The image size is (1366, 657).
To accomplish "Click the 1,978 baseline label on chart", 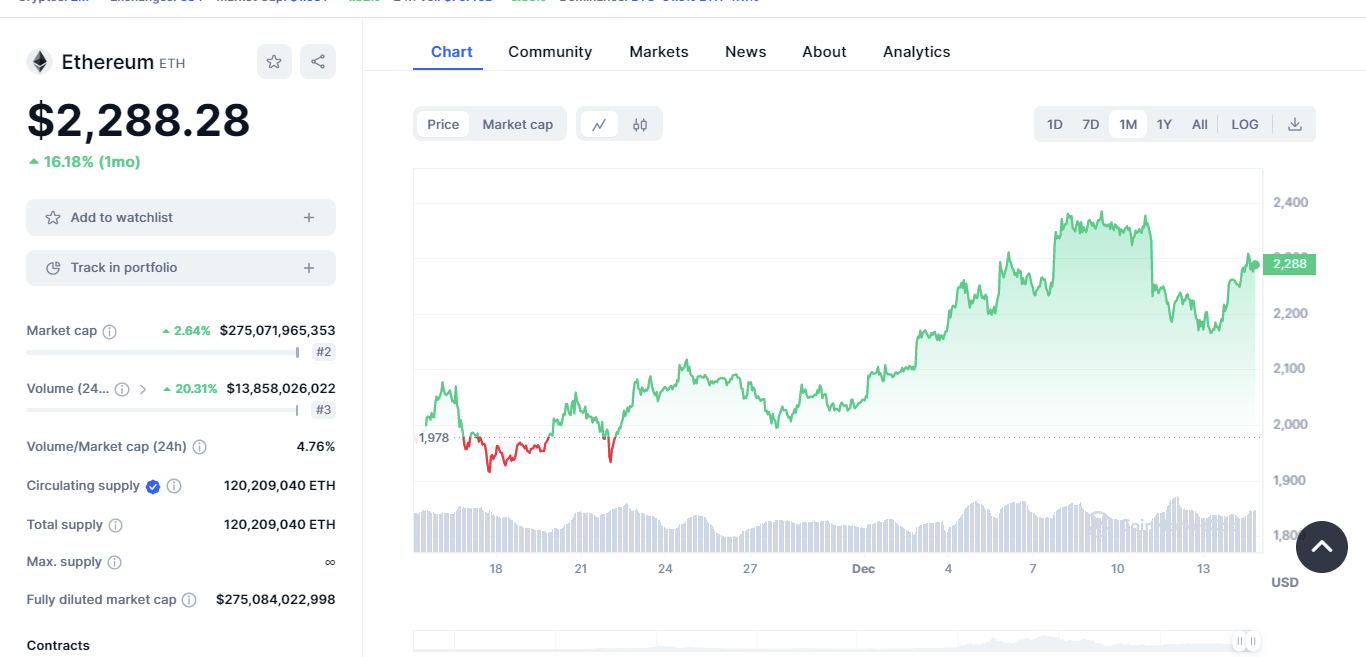I will pos(434,438).
